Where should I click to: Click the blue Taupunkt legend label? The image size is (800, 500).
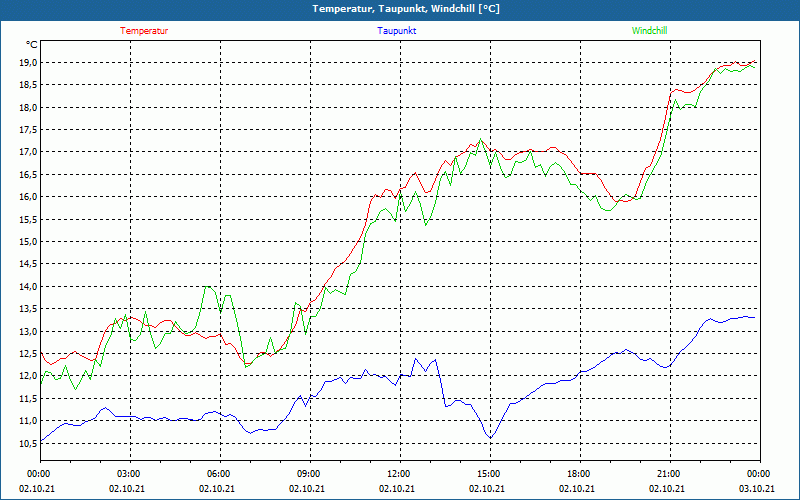(x=396, y=31)
